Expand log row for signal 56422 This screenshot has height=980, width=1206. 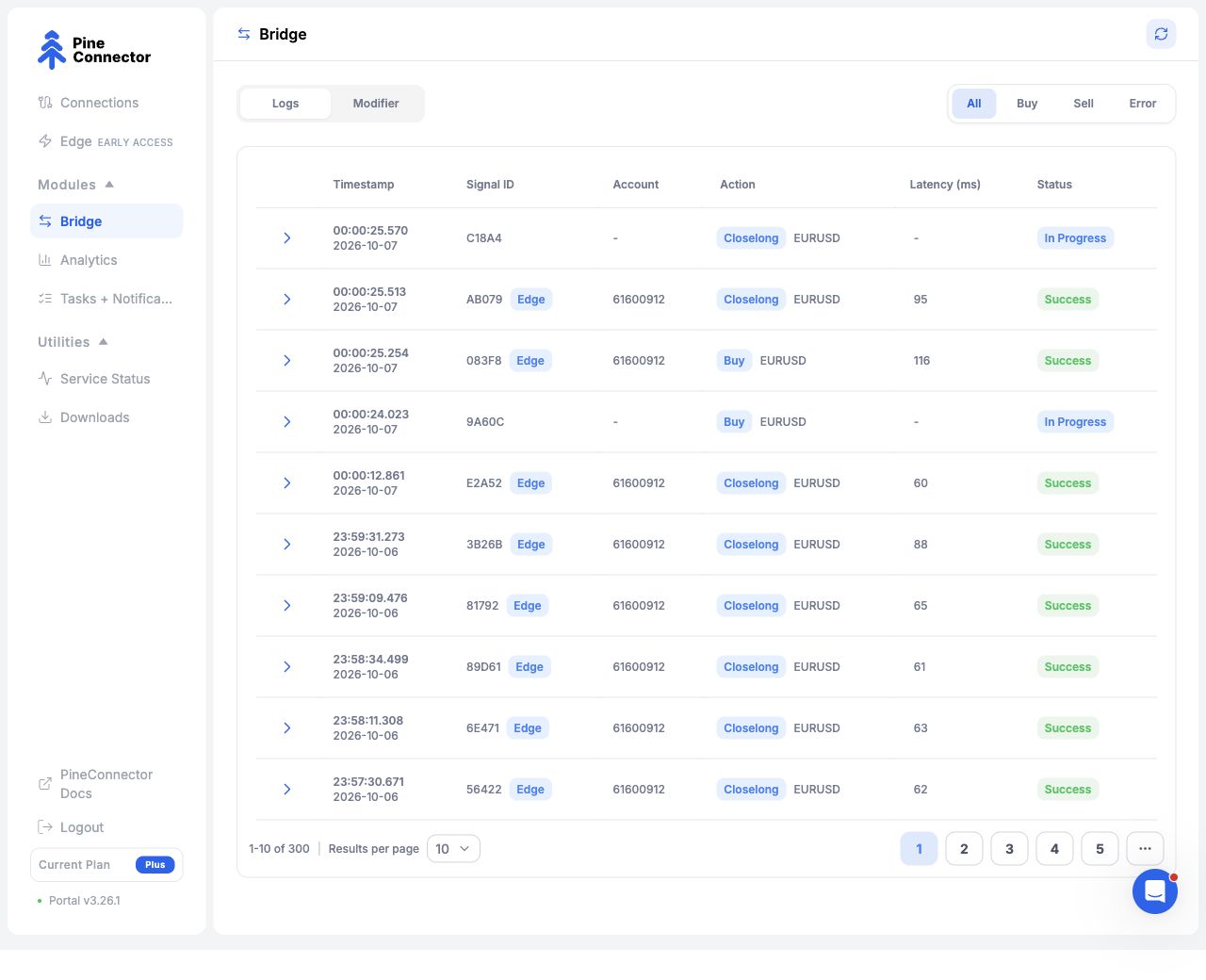[x=287, y=790]
